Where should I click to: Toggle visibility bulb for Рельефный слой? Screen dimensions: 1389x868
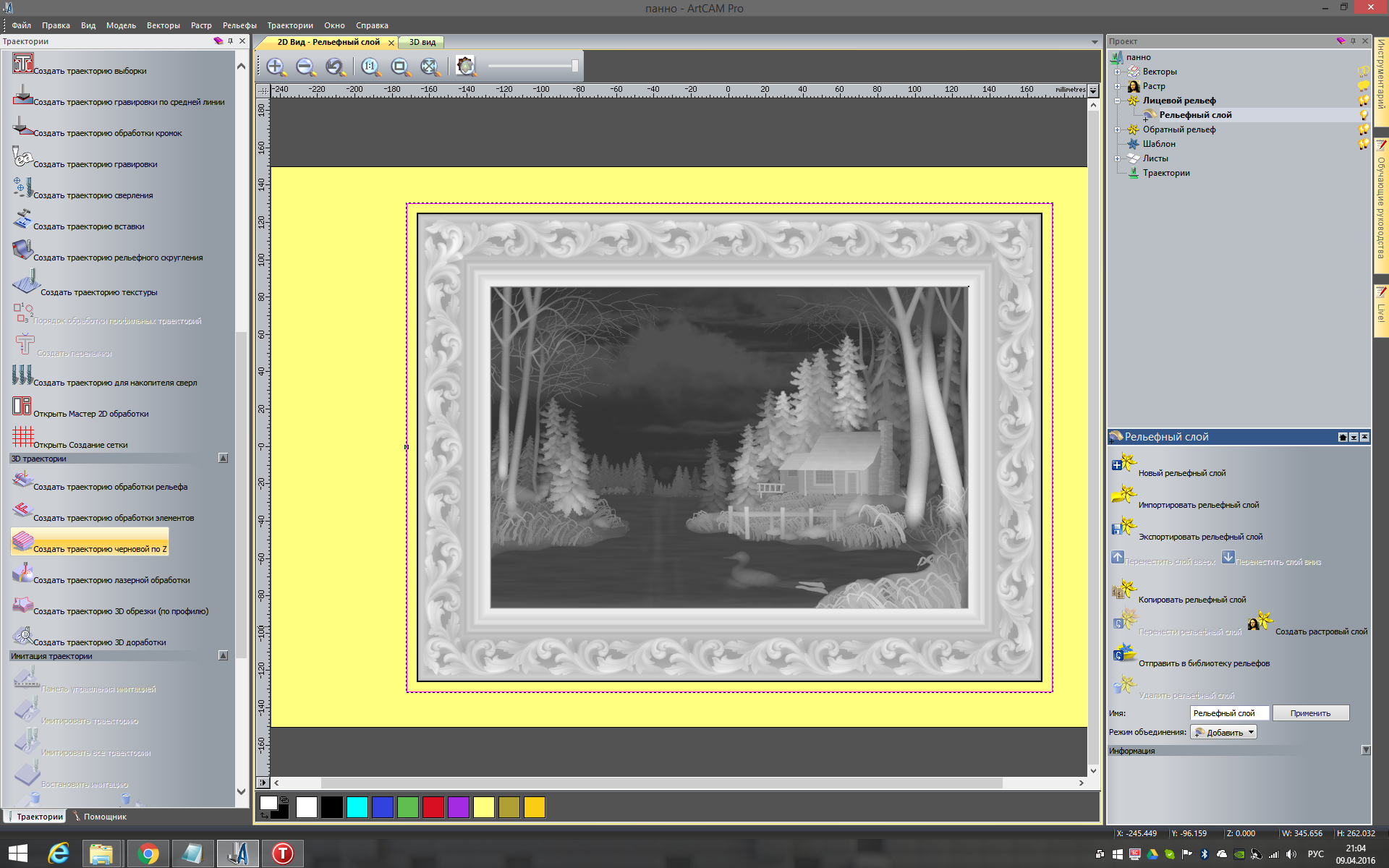coord(1364,115)
